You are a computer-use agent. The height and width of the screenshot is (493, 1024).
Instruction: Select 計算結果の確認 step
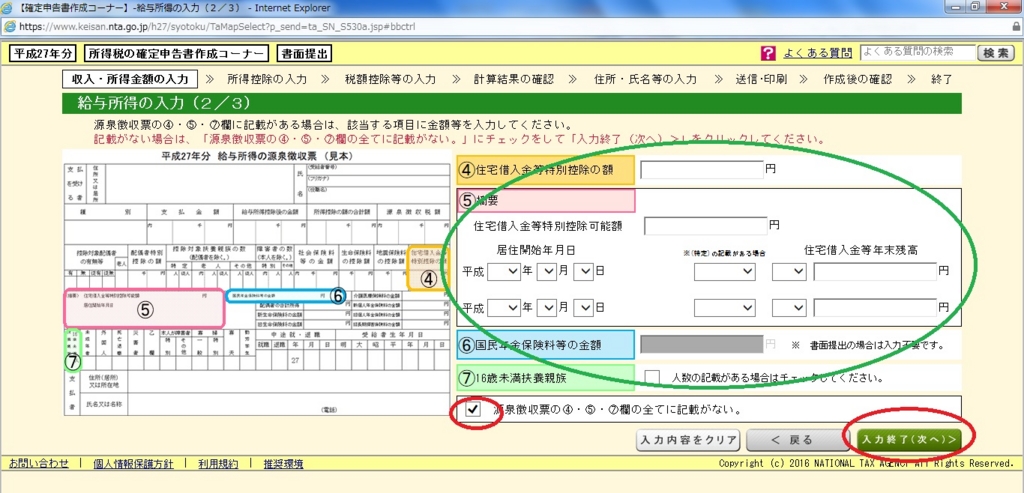click(513, 80)
